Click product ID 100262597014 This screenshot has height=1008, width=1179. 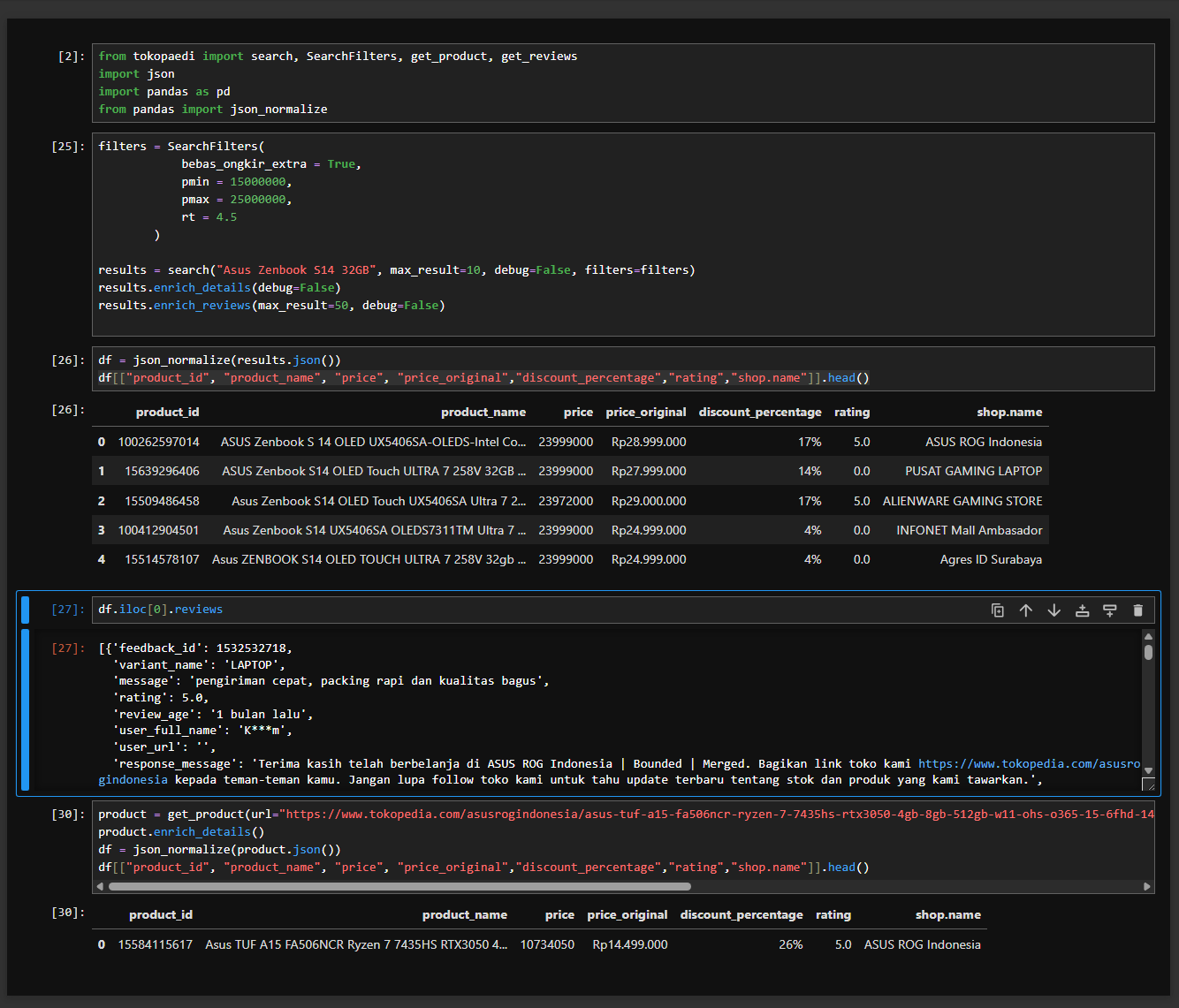pyautogui.click(x=159, y=442)
